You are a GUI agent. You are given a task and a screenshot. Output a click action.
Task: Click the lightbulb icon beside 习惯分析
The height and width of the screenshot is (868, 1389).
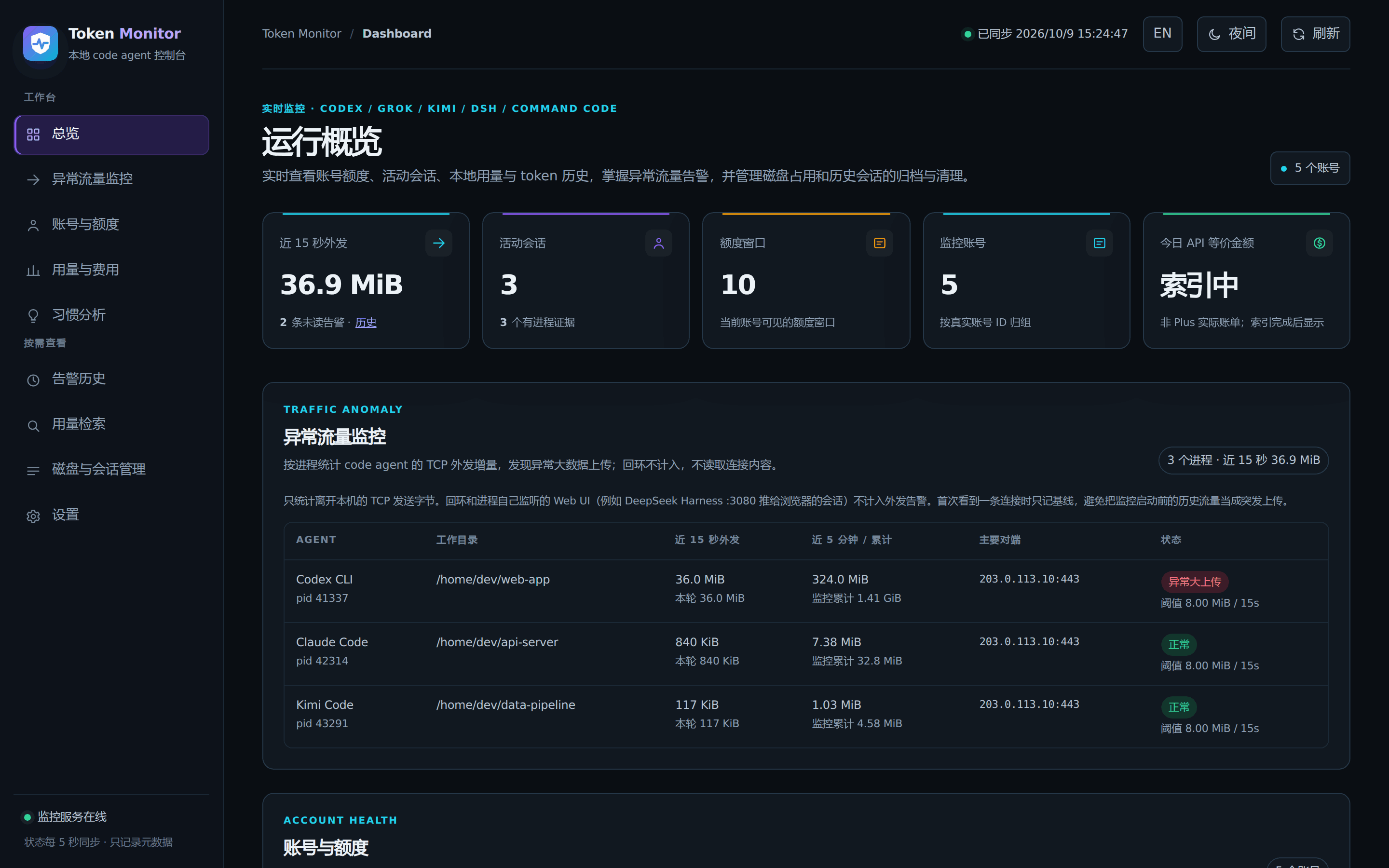33,316
